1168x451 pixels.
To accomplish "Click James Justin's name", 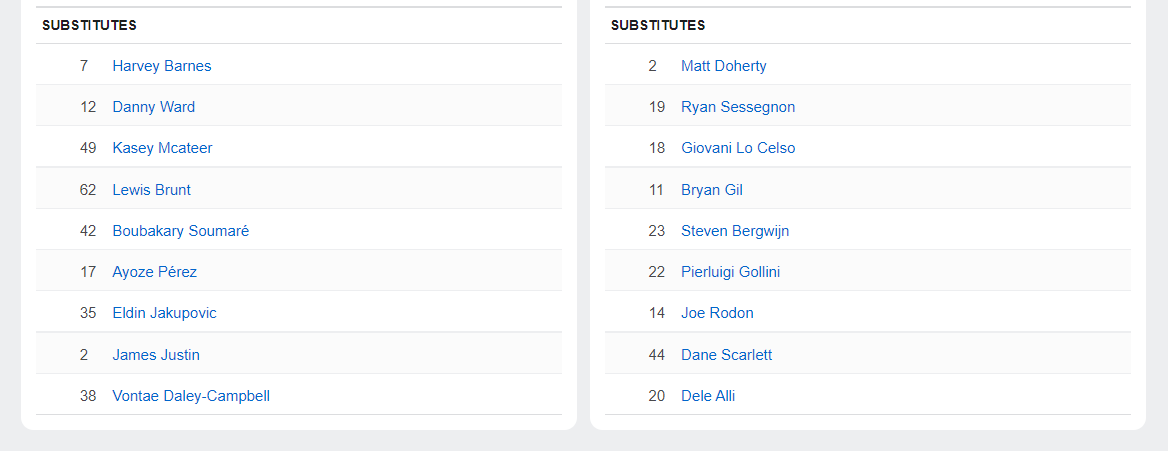I will pos(156,355).
